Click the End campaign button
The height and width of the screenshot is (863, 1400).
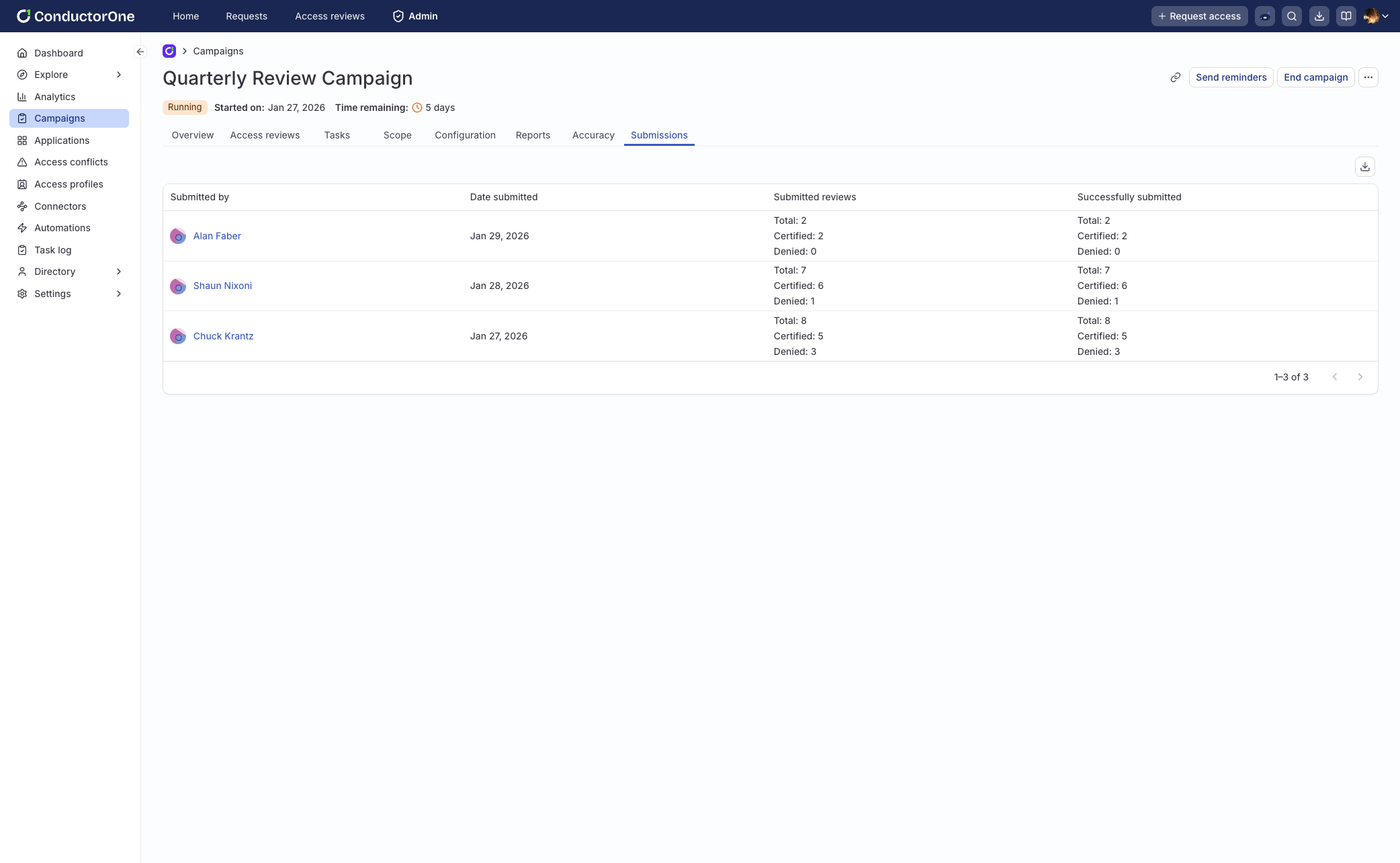(x=1315, y=77)
